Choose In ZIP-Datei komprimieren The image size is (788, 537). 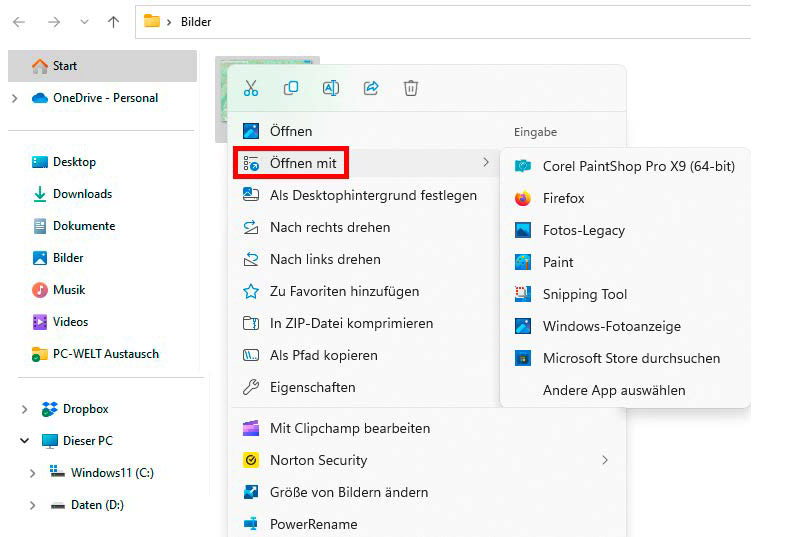pos(364,323)
